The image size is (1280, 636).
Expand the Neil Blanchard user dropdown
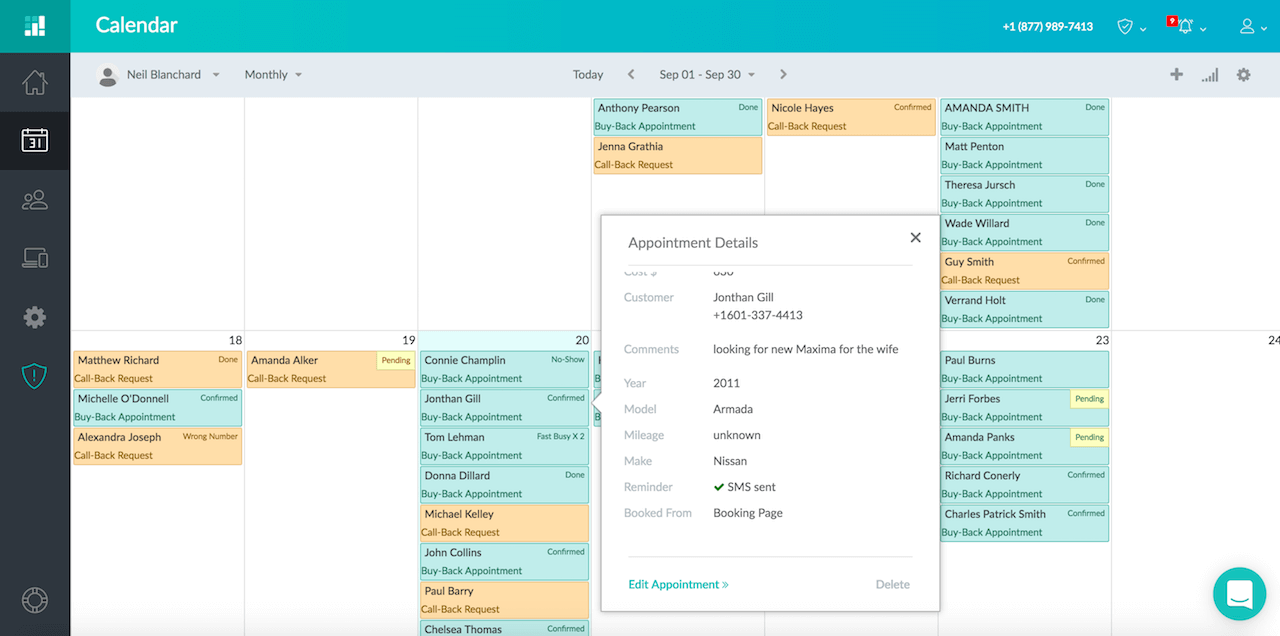(x=160, y=75)
